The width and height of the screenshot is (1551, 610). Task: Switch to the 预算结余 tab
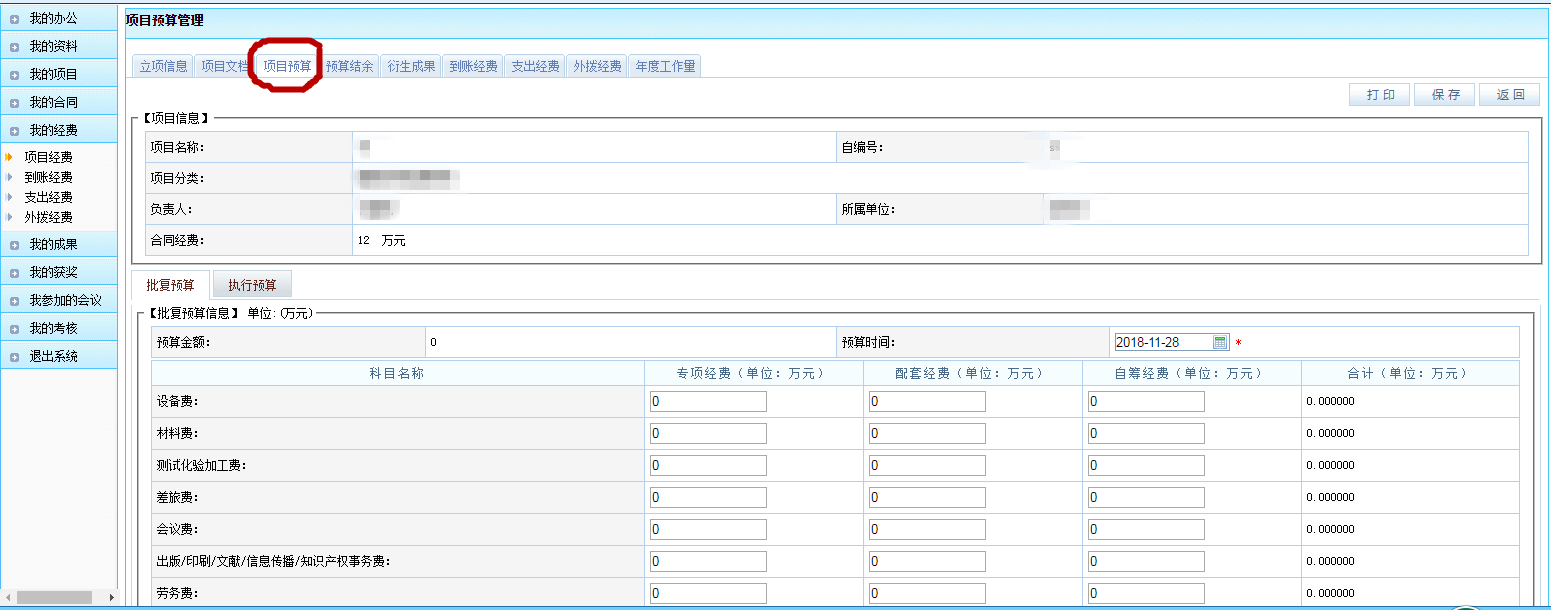[x=349, y=66]
